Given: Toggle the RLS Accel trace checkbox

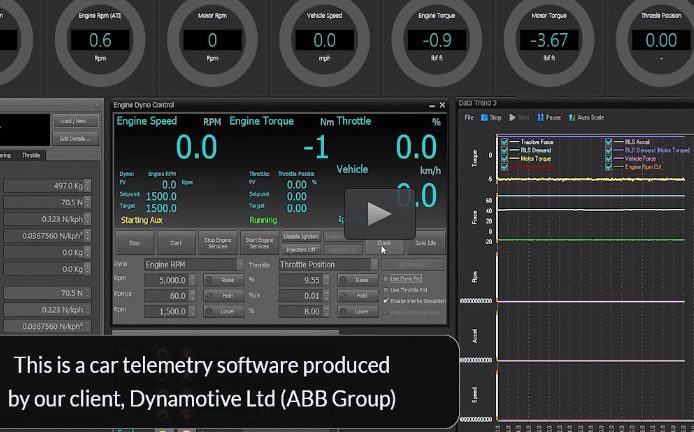Looking at the screenshot, I should (x=609, y=142).
